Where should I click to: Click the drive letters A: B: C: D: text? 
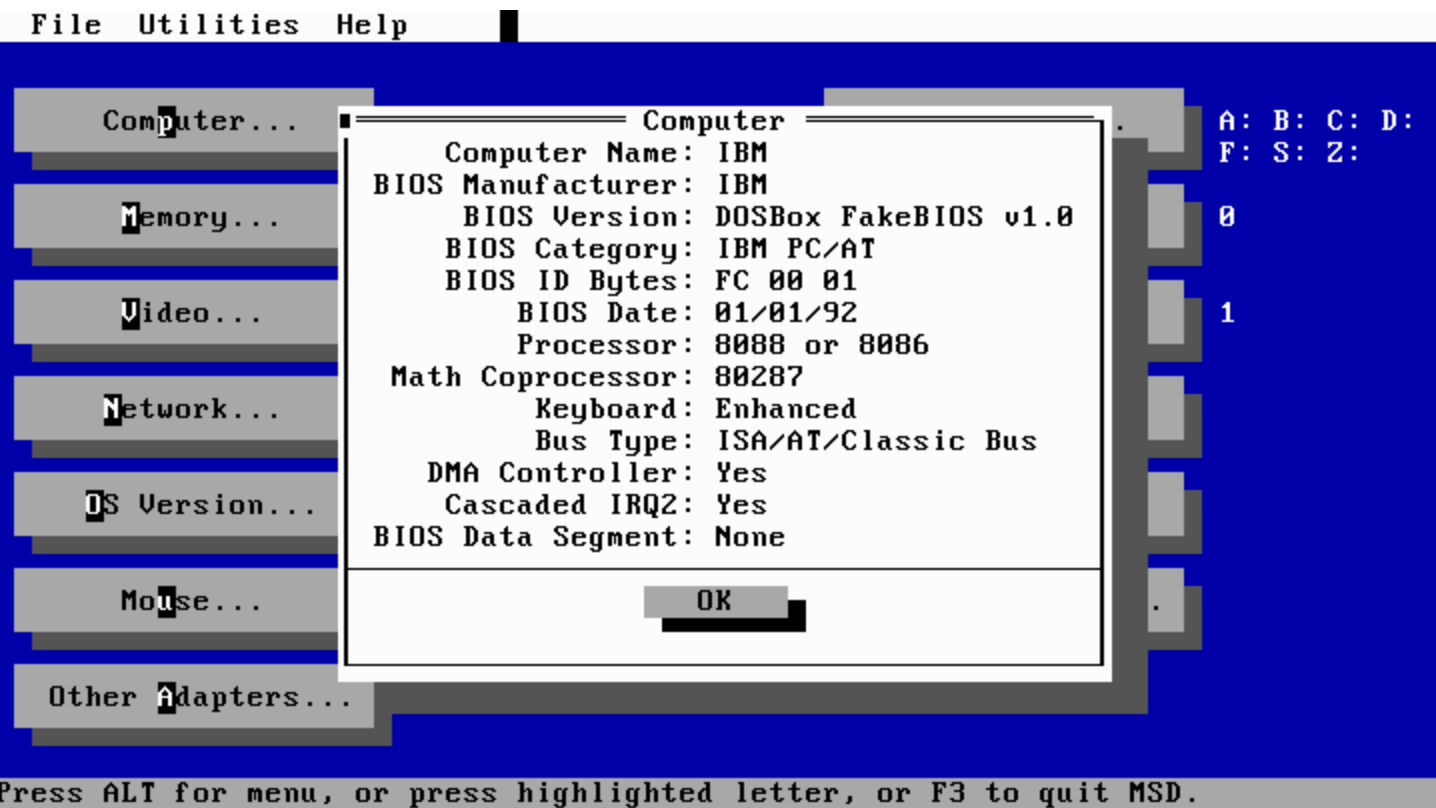click(x=1317, y=121)
